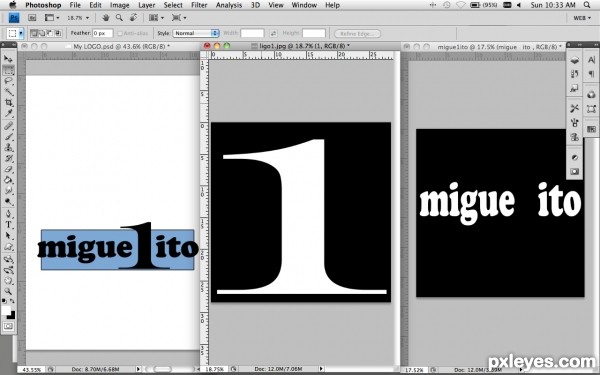Click the Refine Edge button
The width and height of the screenshot is (600, 375).
tap(357, 34)
